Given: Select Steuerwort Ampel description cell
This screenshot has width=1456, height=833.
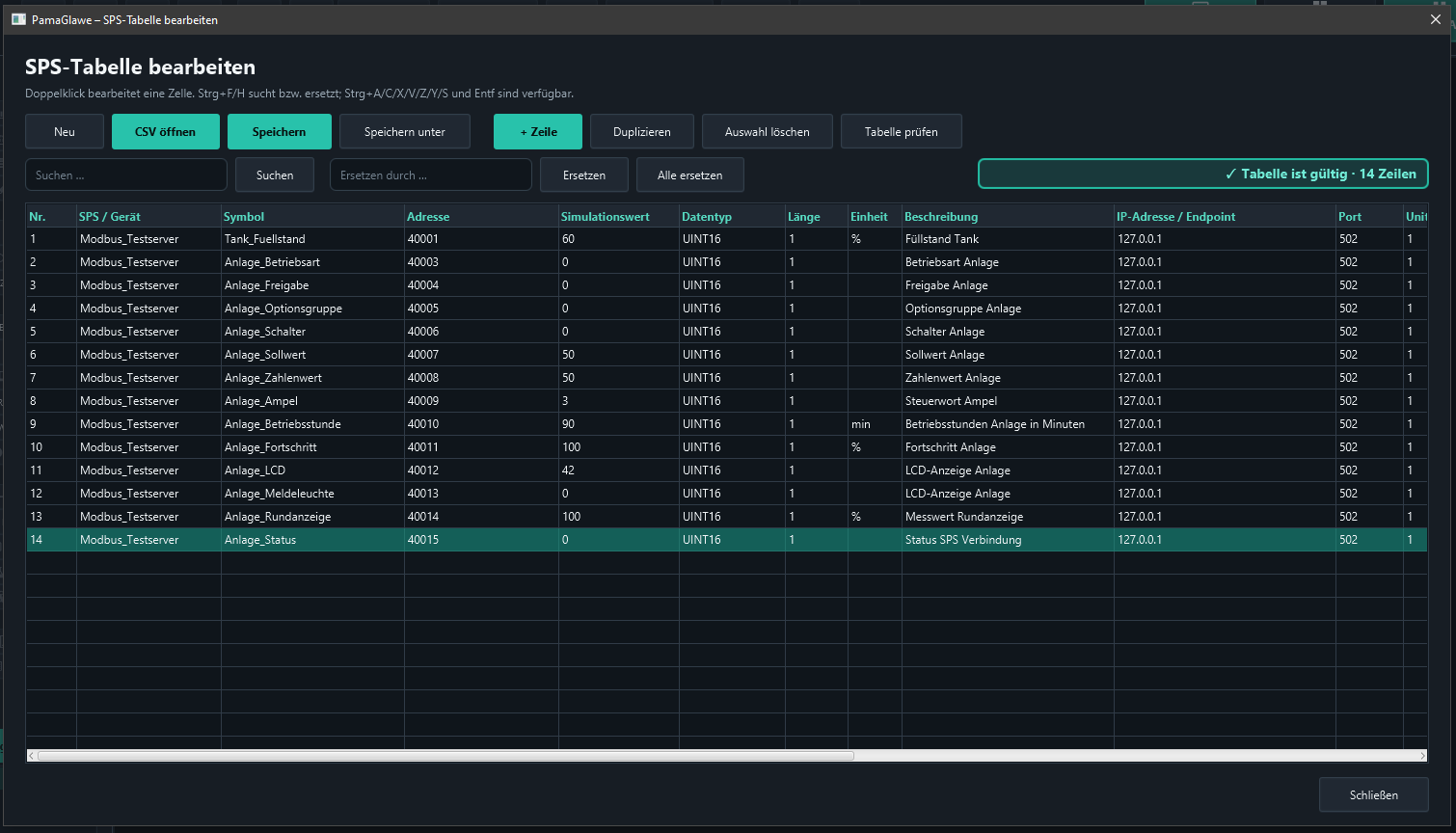Looking at the screenshot, I should (x=1009, y=401).
